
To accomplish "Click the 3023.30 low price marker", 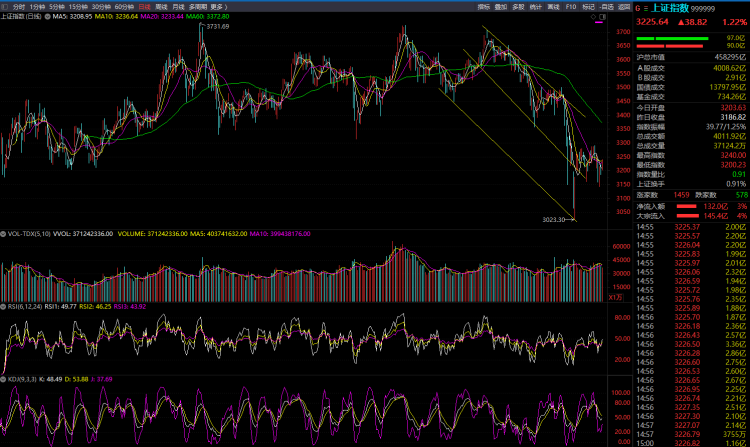I will (554, 219).
